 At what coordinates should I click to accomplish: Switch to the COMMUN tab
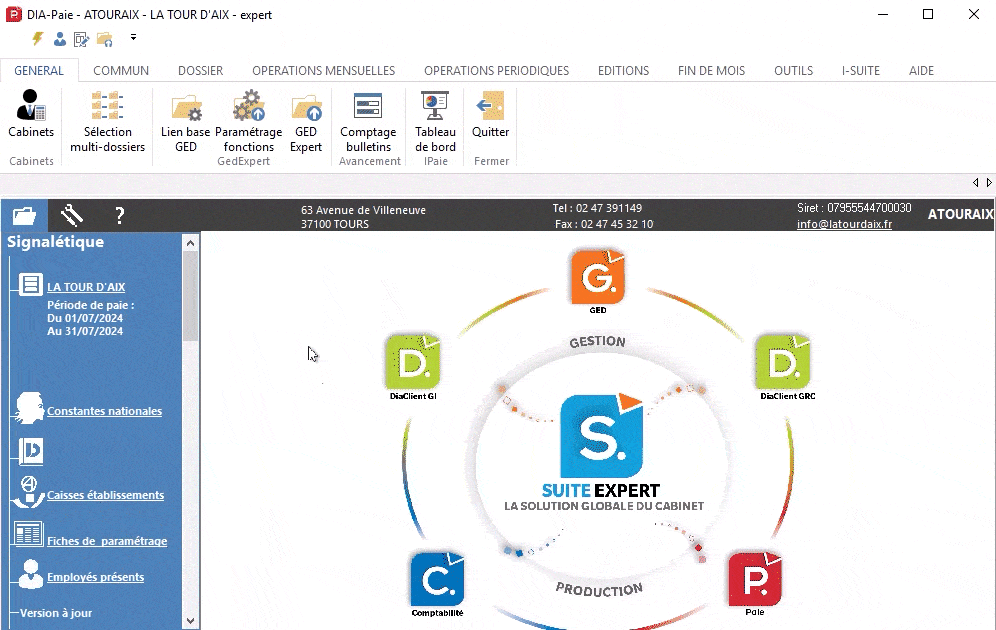click(x=121, y=70)
